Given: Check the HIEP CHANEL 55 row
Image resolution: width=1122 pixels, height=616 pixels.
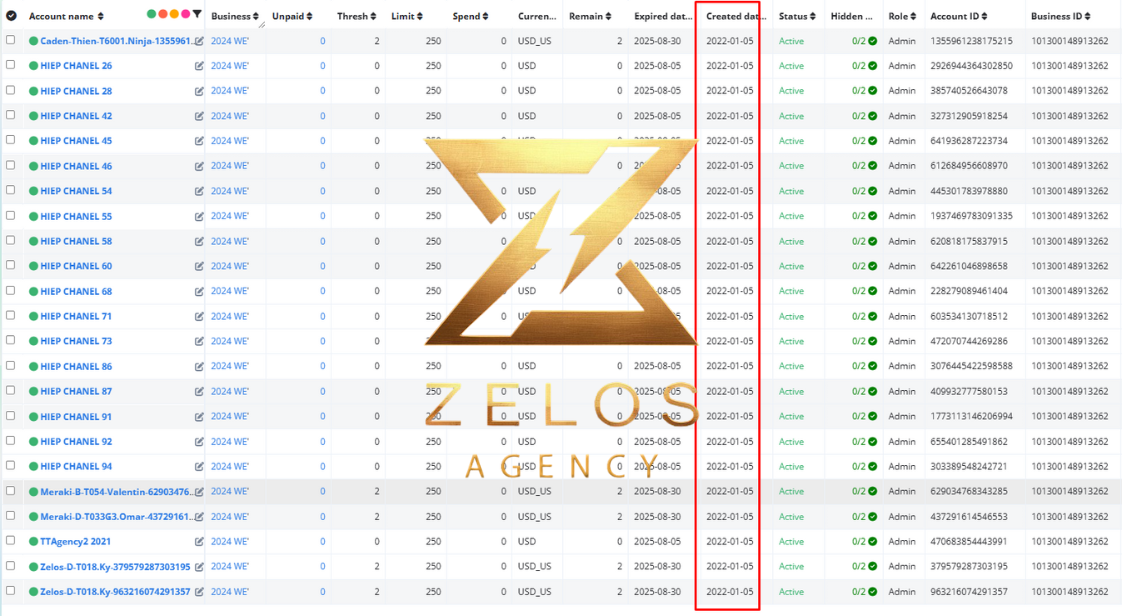Looking at the screenshot, I should [11, 215].
